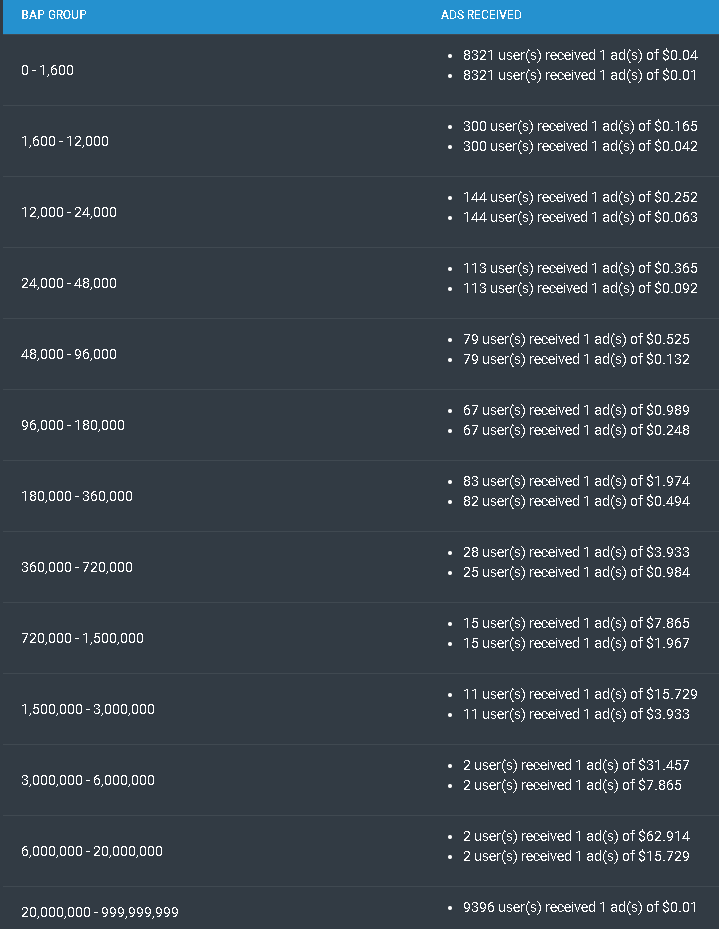Click the 2 users $62.914 ad entry

point(576,837)
